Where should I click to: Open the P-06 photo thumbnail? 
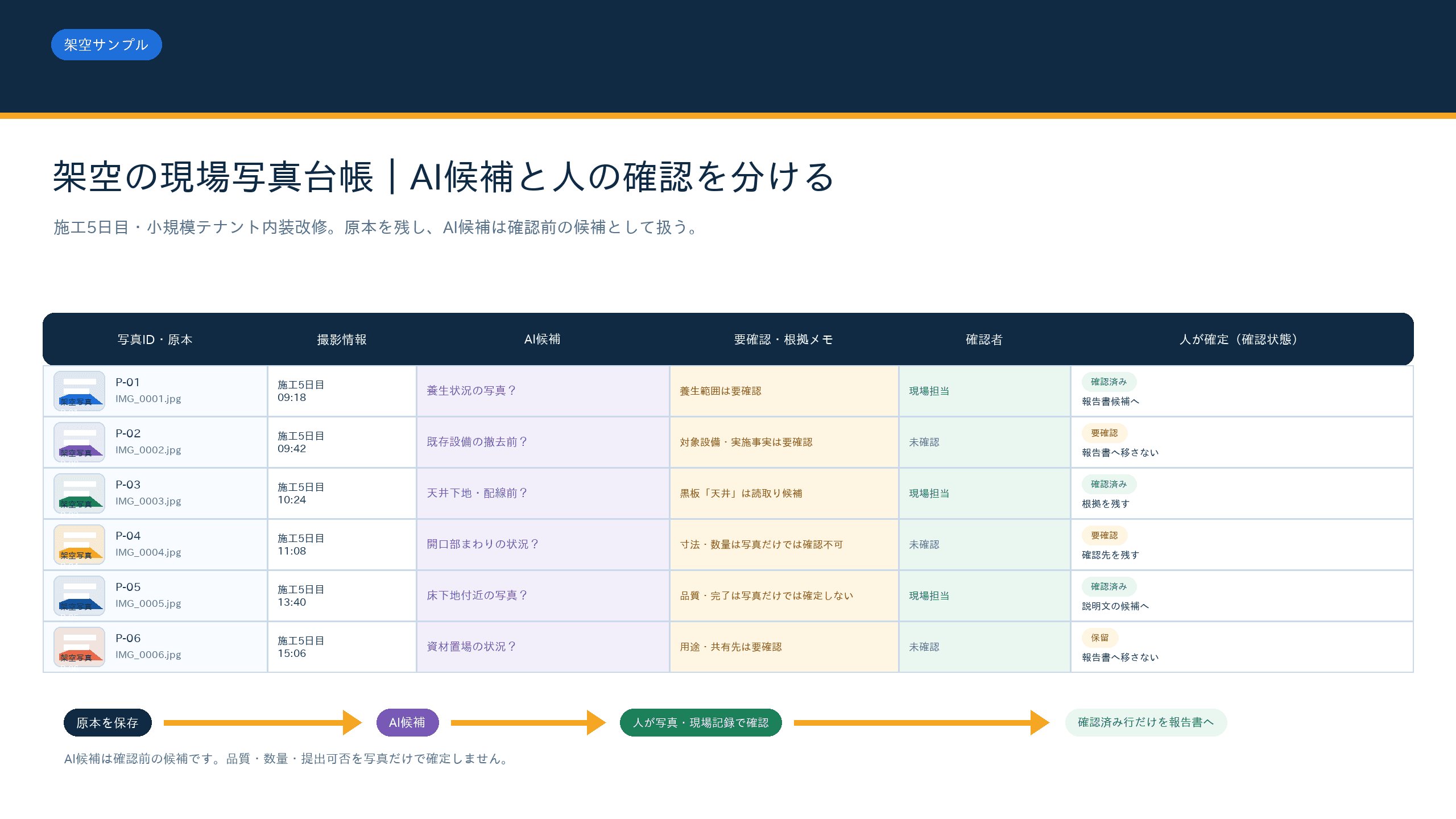[79, 647]
